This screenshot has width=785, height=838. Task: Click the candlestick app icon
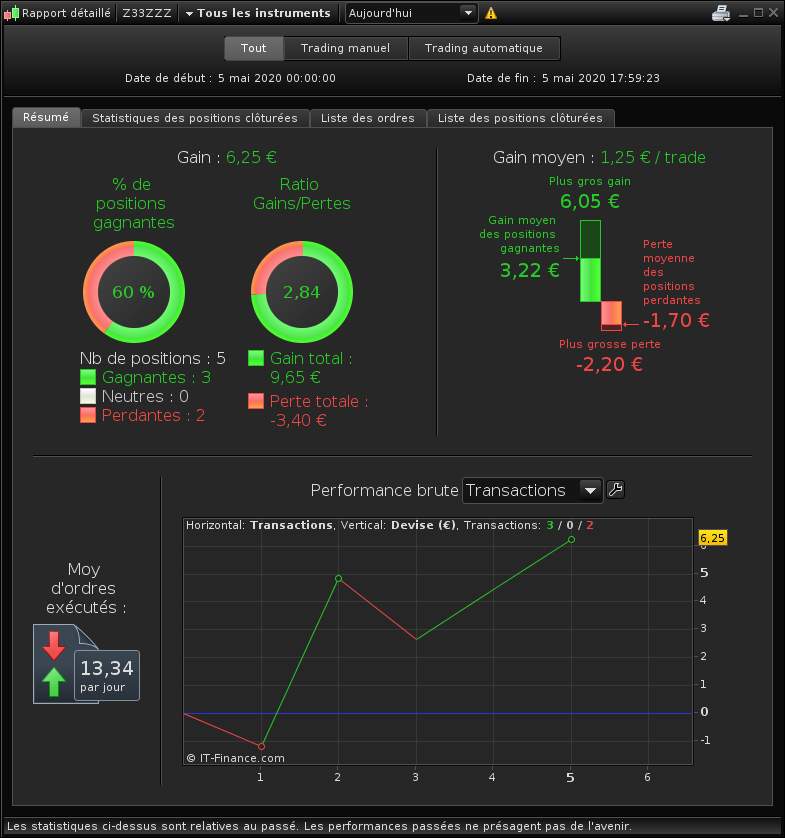(11, 13)
